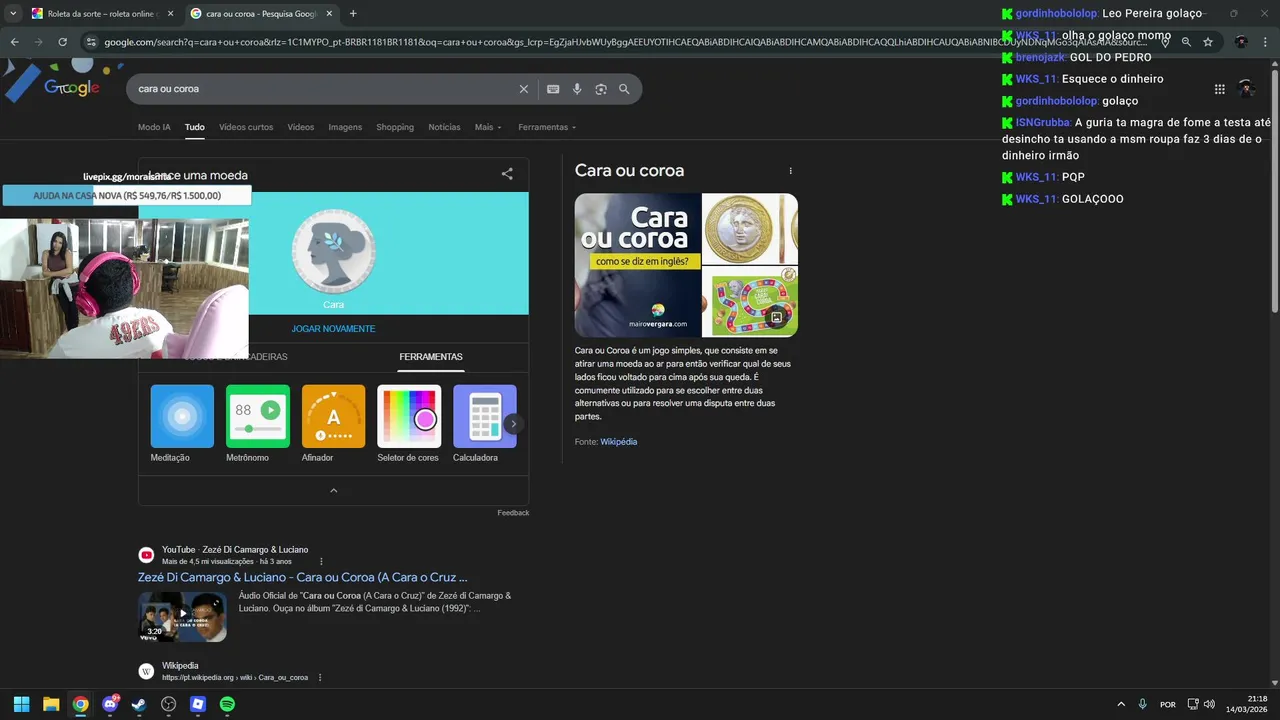Show hidden system tray icons
The image size is (1280, 720).
(x=1121, y=704)
